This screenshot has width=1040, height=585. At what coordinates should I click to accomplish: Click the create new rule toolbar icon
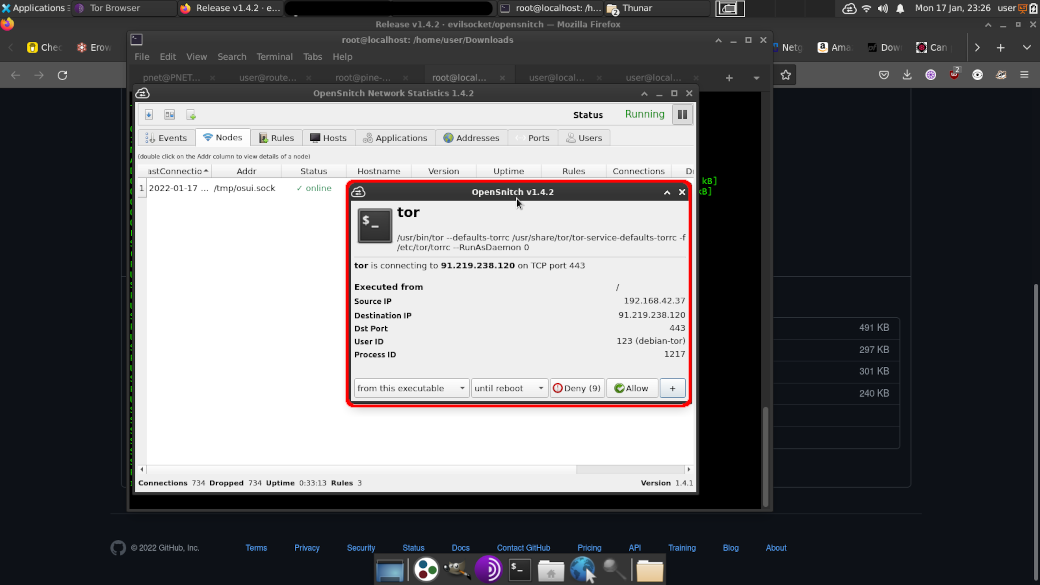pyautogui.click(x=191, y=115)
